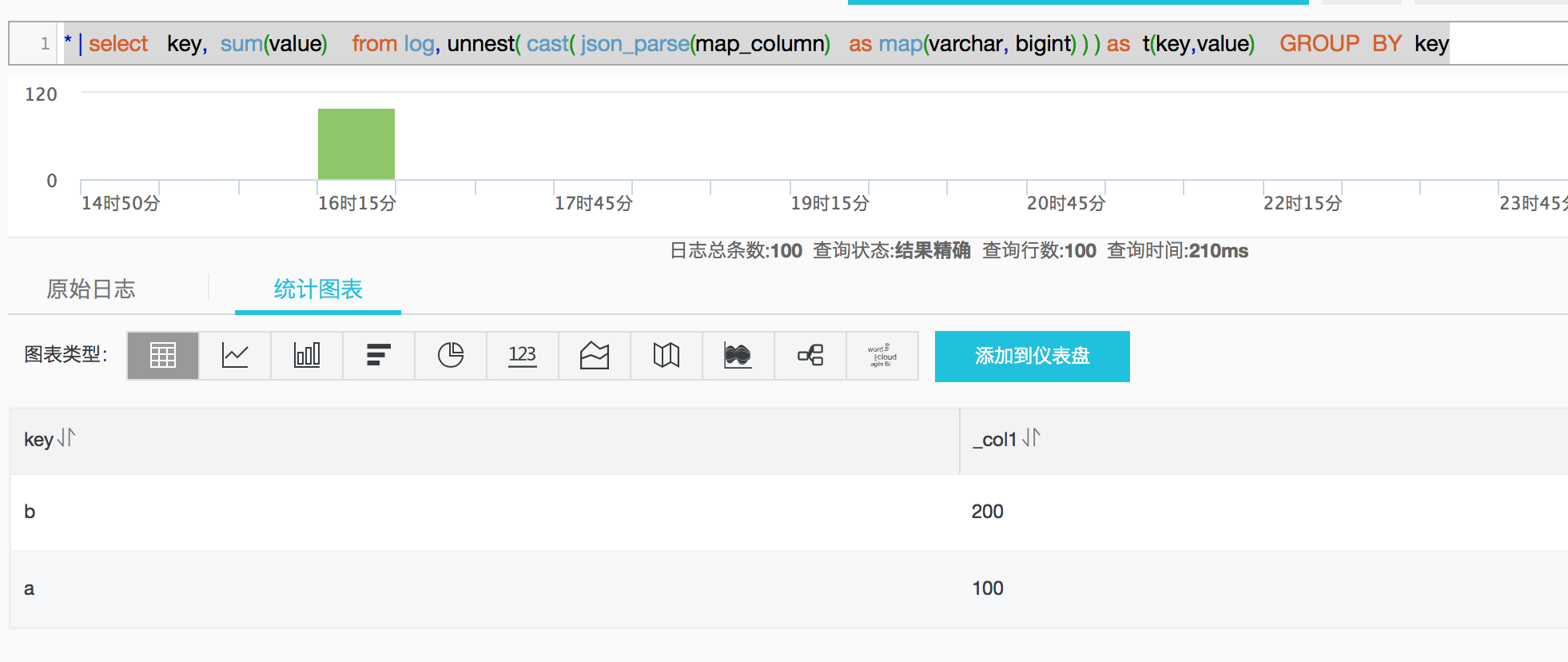Viewport: 1568px width, 662px height.
Task: Click the 日志总条数:100 status text
Action: tap(736, 250)
